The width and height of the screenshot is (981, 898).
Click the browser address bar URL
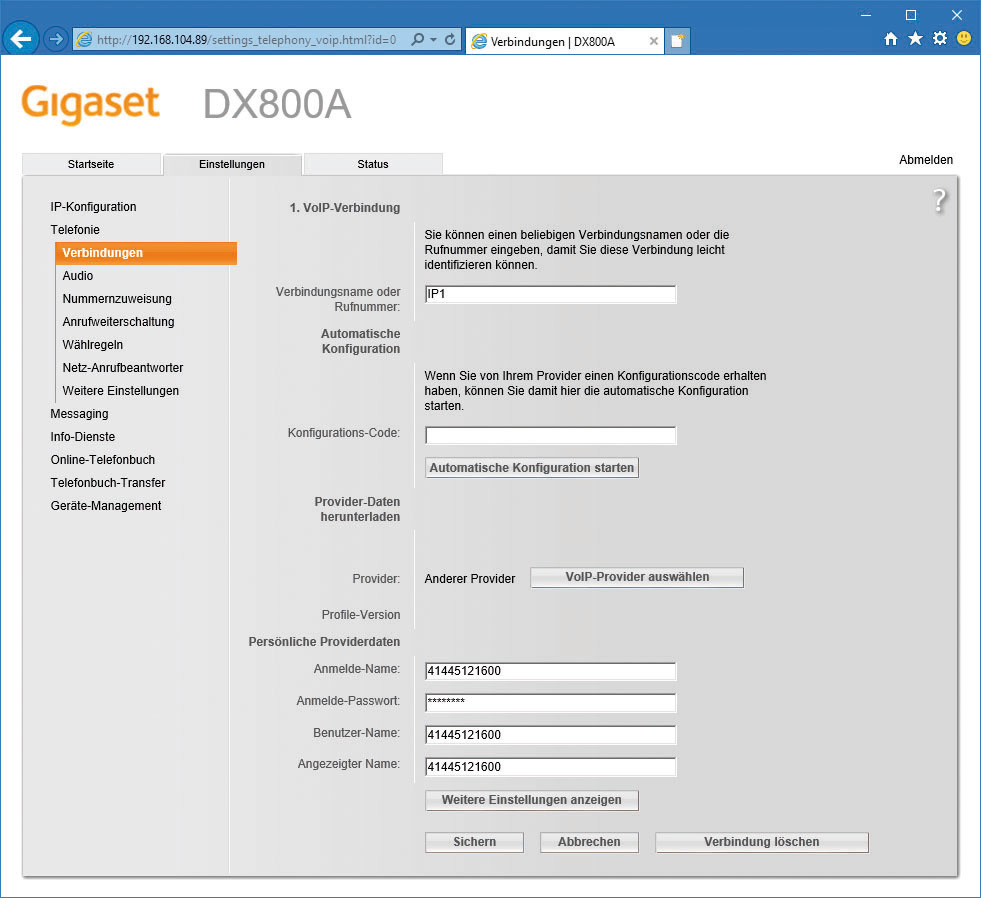247,39
